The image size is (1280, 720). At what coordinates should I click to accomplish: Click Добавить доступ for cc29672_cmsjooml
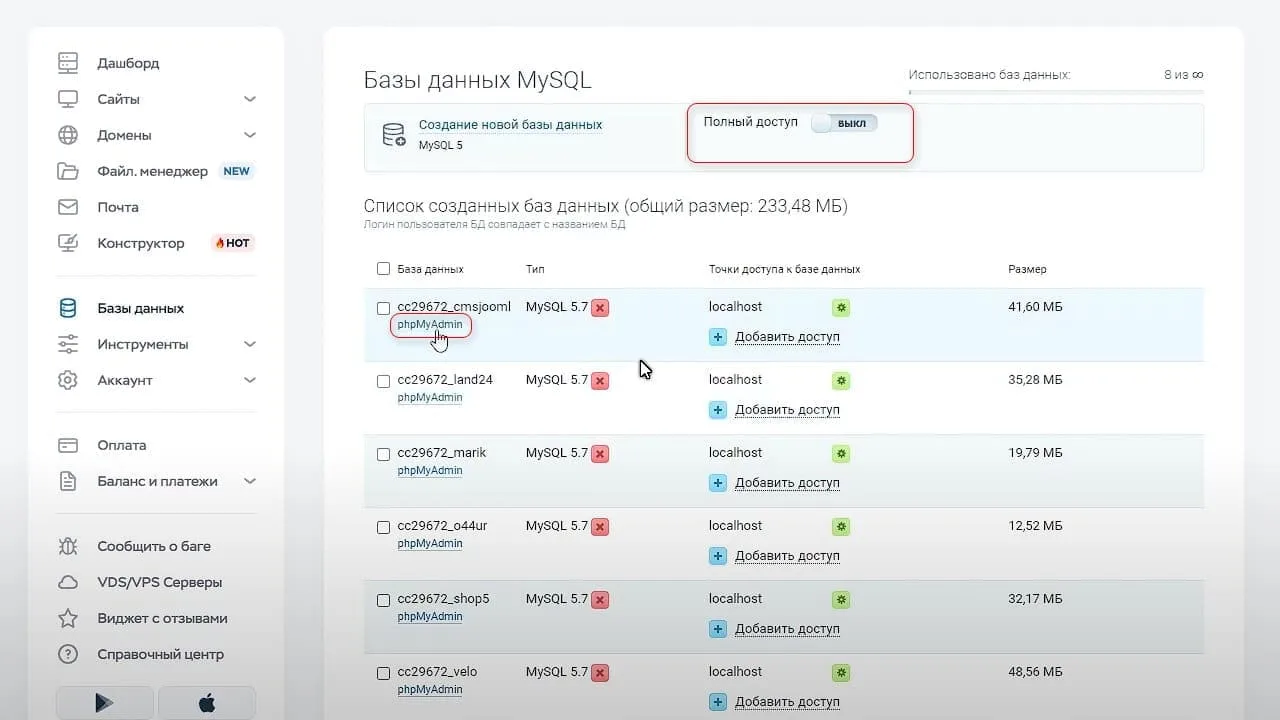787,337
